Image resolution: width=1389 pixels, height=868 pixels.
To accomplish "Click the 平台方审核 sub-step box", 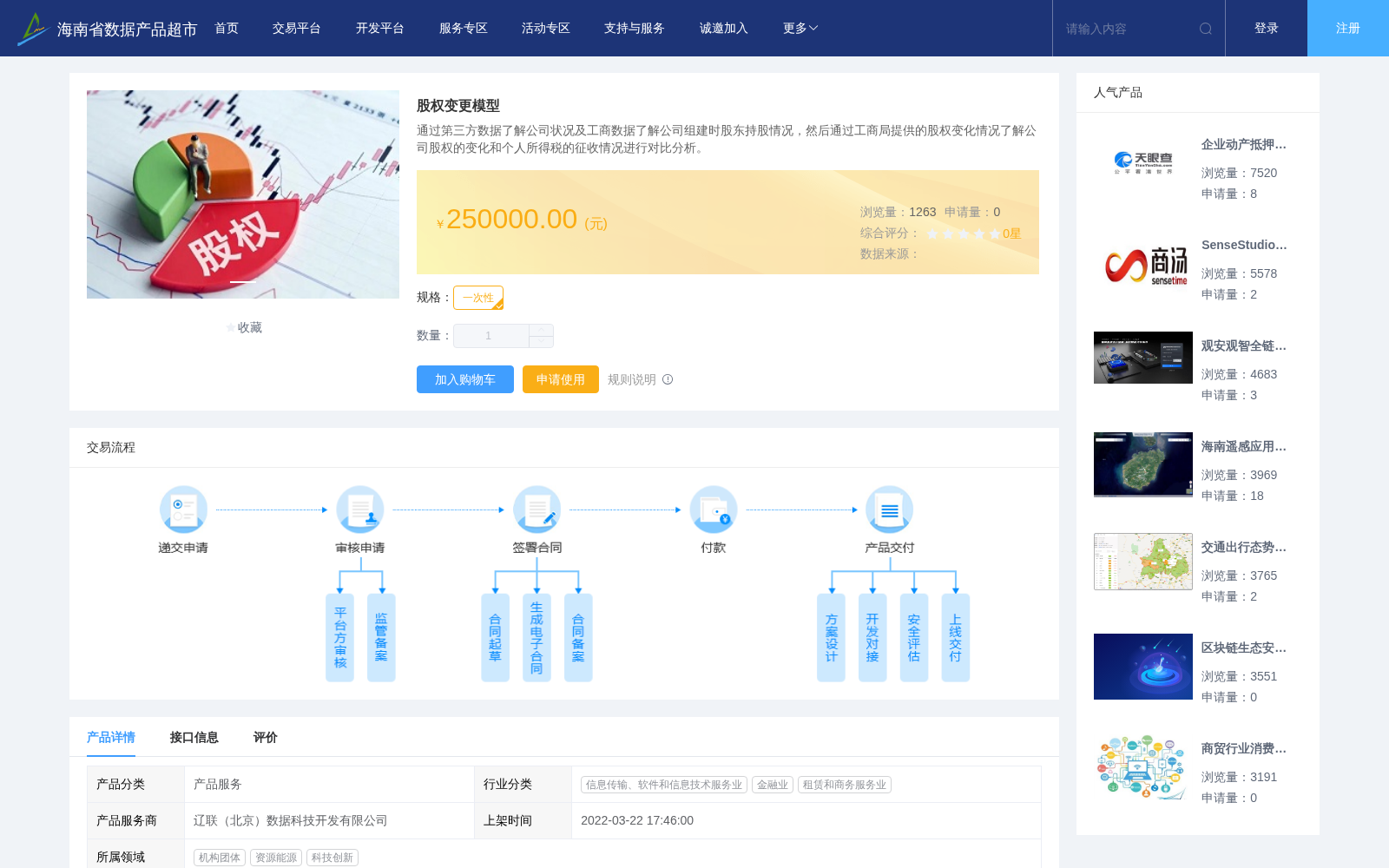I will pos(339,638).
